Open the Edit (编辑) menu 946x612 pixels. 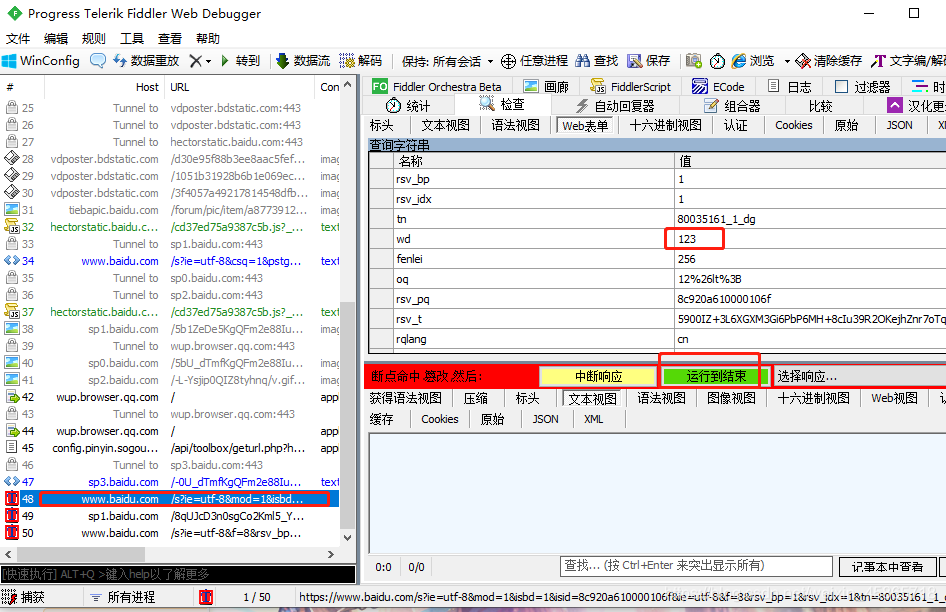pos(56,39)
